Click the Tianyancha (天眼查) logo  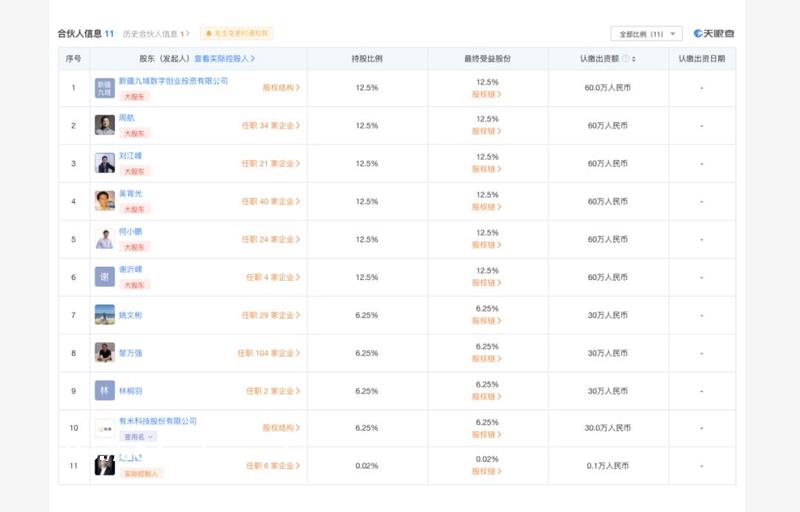click(x=714, y=34)
